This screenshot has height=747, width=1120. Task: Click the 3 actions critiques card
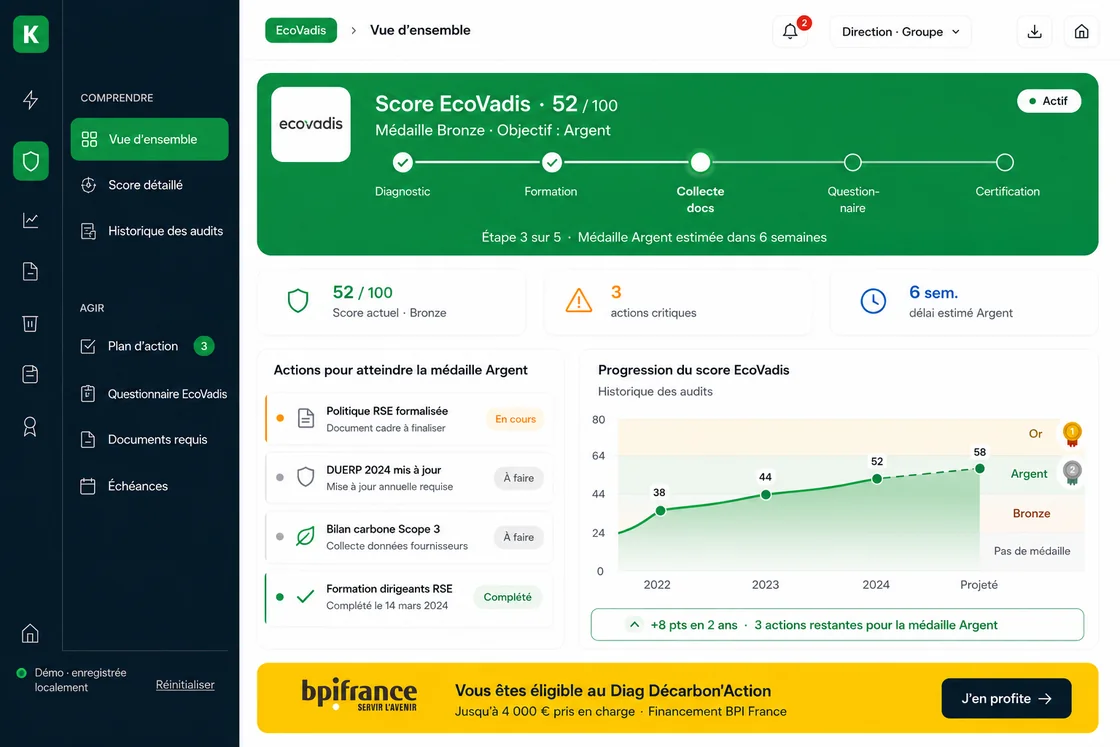[x=678, y=301]
